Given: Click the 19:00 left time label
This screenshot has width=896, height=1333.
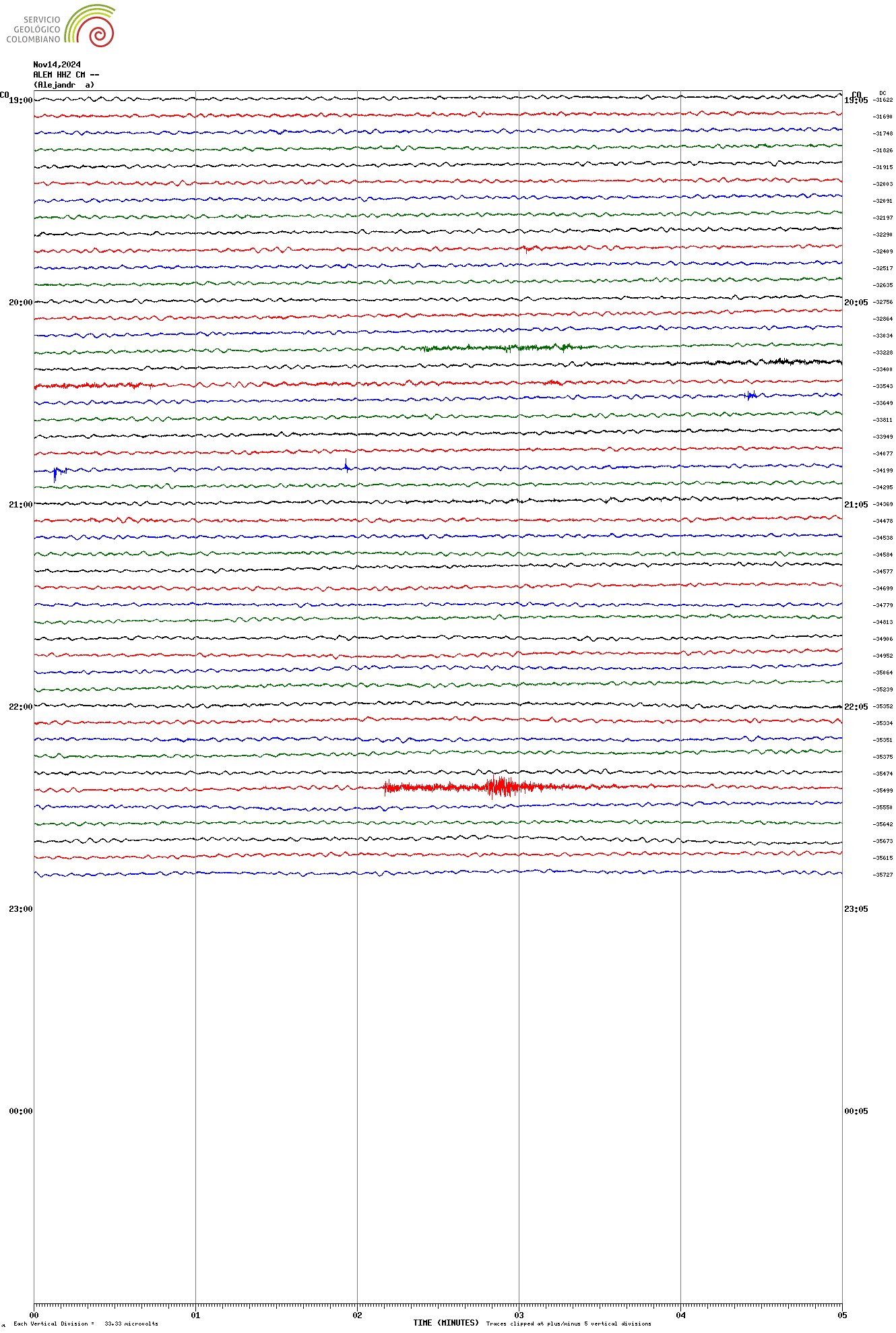Looking at the screenshot, I should [x=20, y=100].
